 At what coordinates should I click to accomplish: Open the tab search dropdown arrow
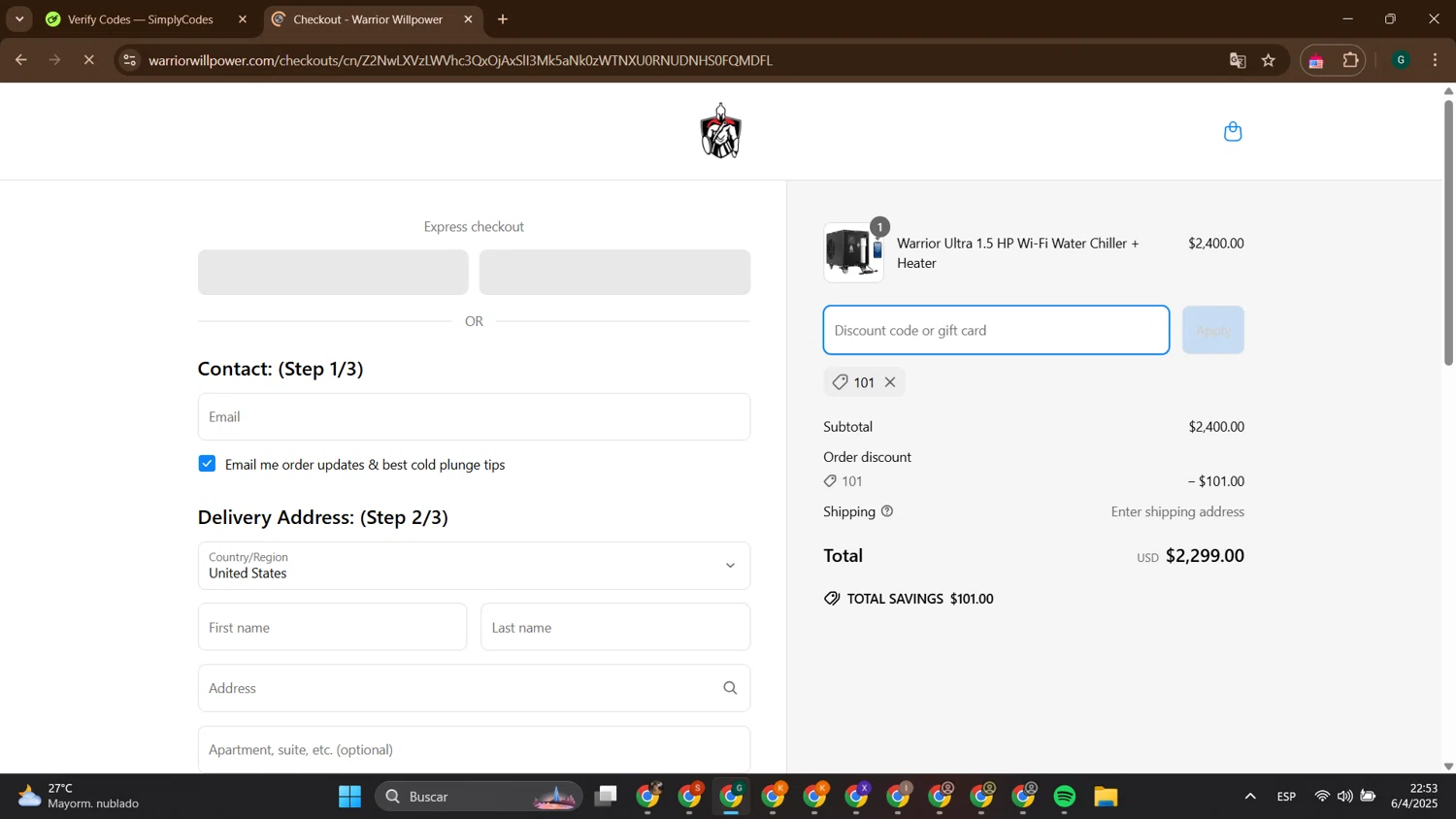pos(19,19)
